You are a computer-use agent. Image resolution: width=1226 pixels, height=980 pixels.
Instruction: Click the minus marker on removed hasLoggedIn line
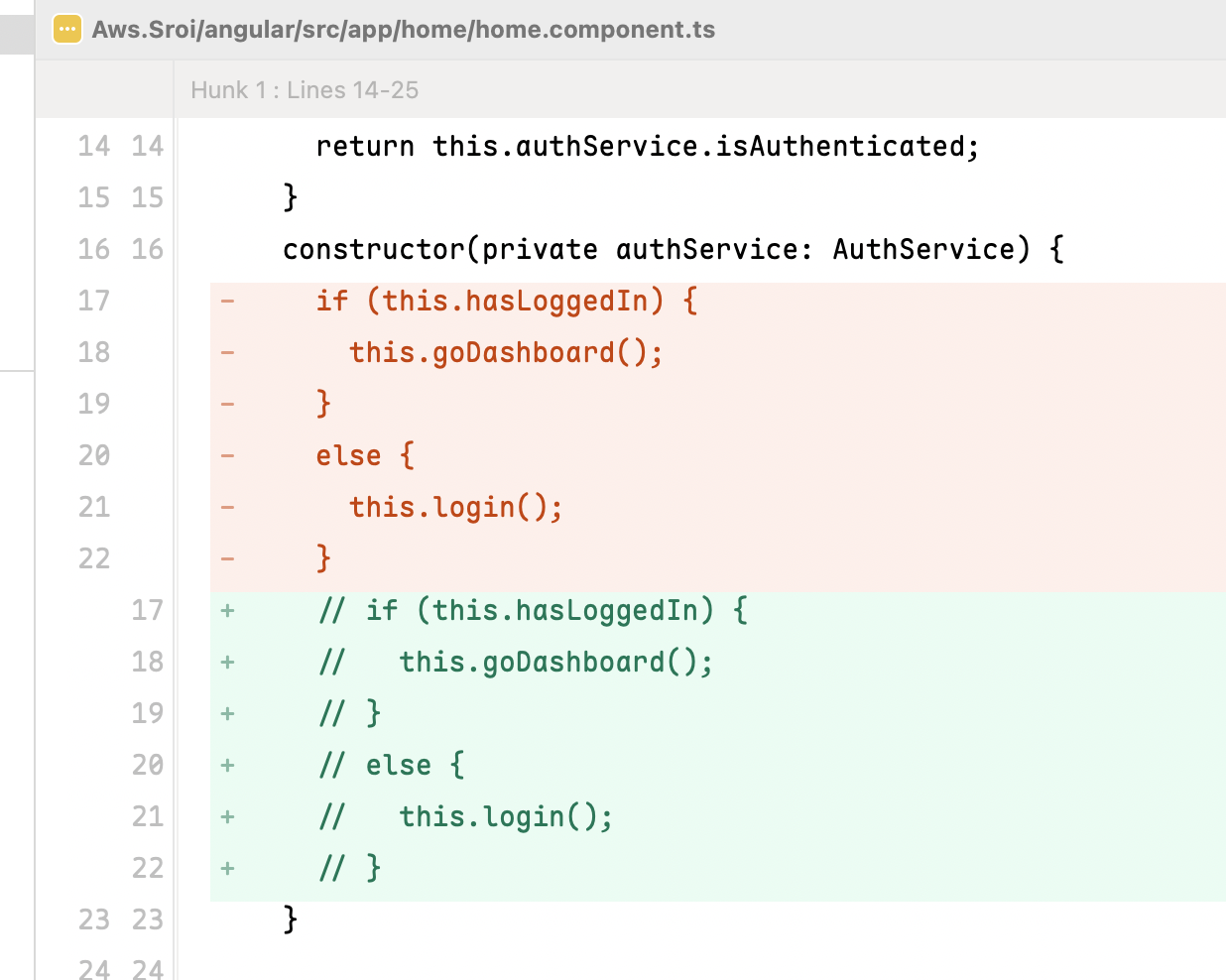(x=228, y=301)
